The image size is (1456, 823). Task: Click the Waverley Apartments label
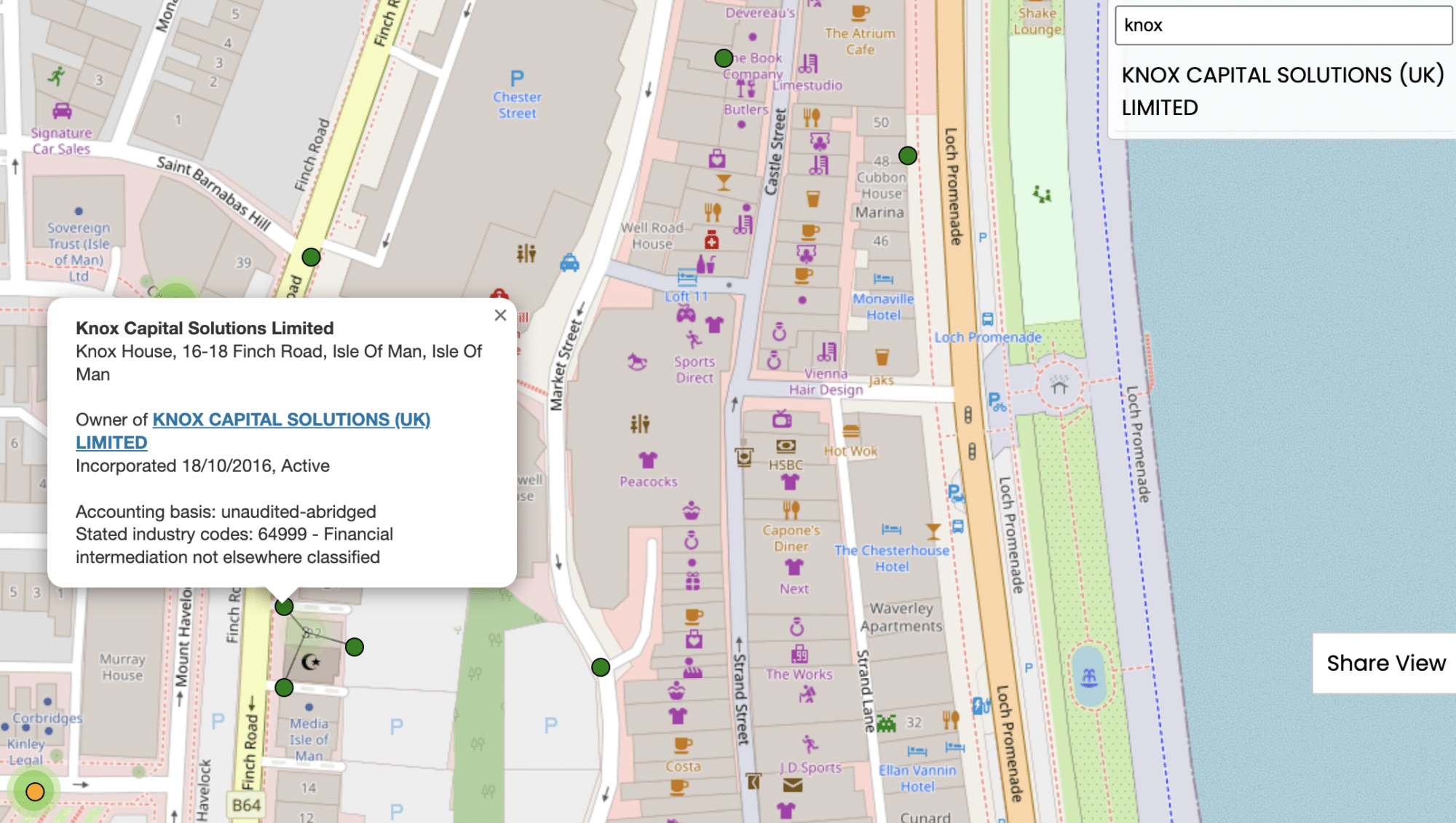pos(901,617)
